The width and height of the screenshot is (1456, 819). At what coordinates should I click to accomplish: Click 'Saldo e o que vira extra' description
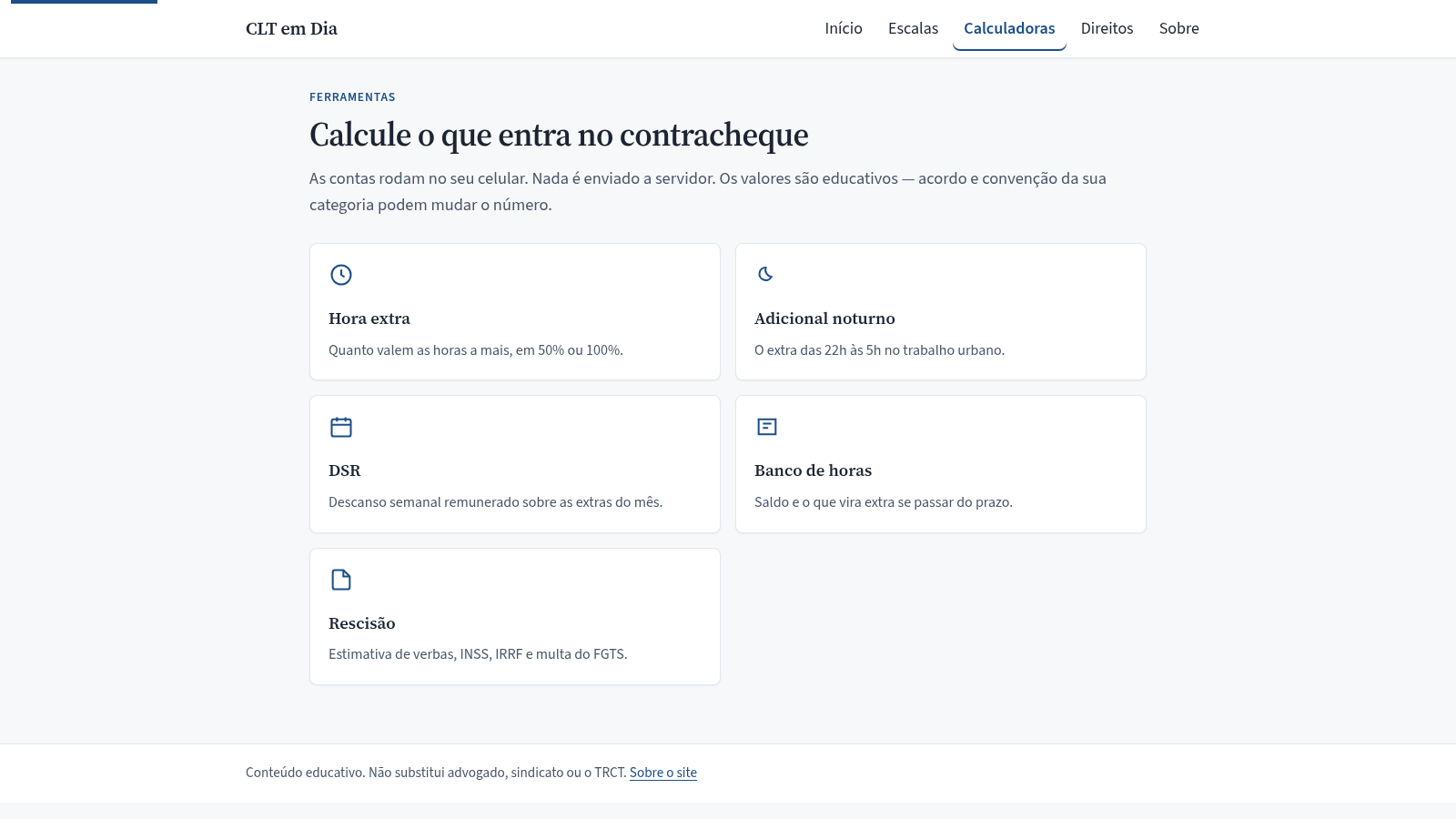tap(884, 502)
